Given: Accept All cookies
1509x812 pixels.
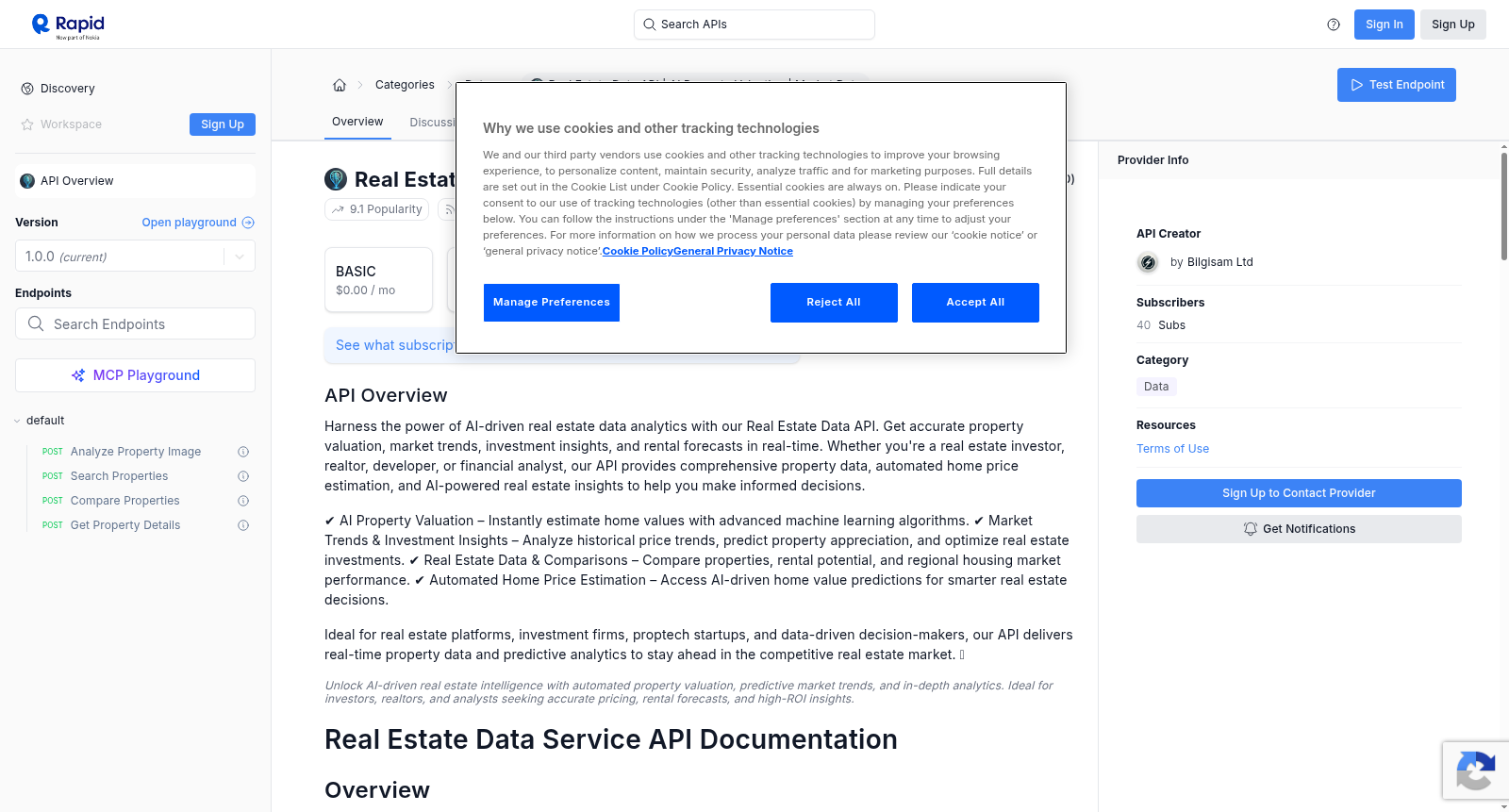Looking at the screenshot, I should tap(975, 303).
